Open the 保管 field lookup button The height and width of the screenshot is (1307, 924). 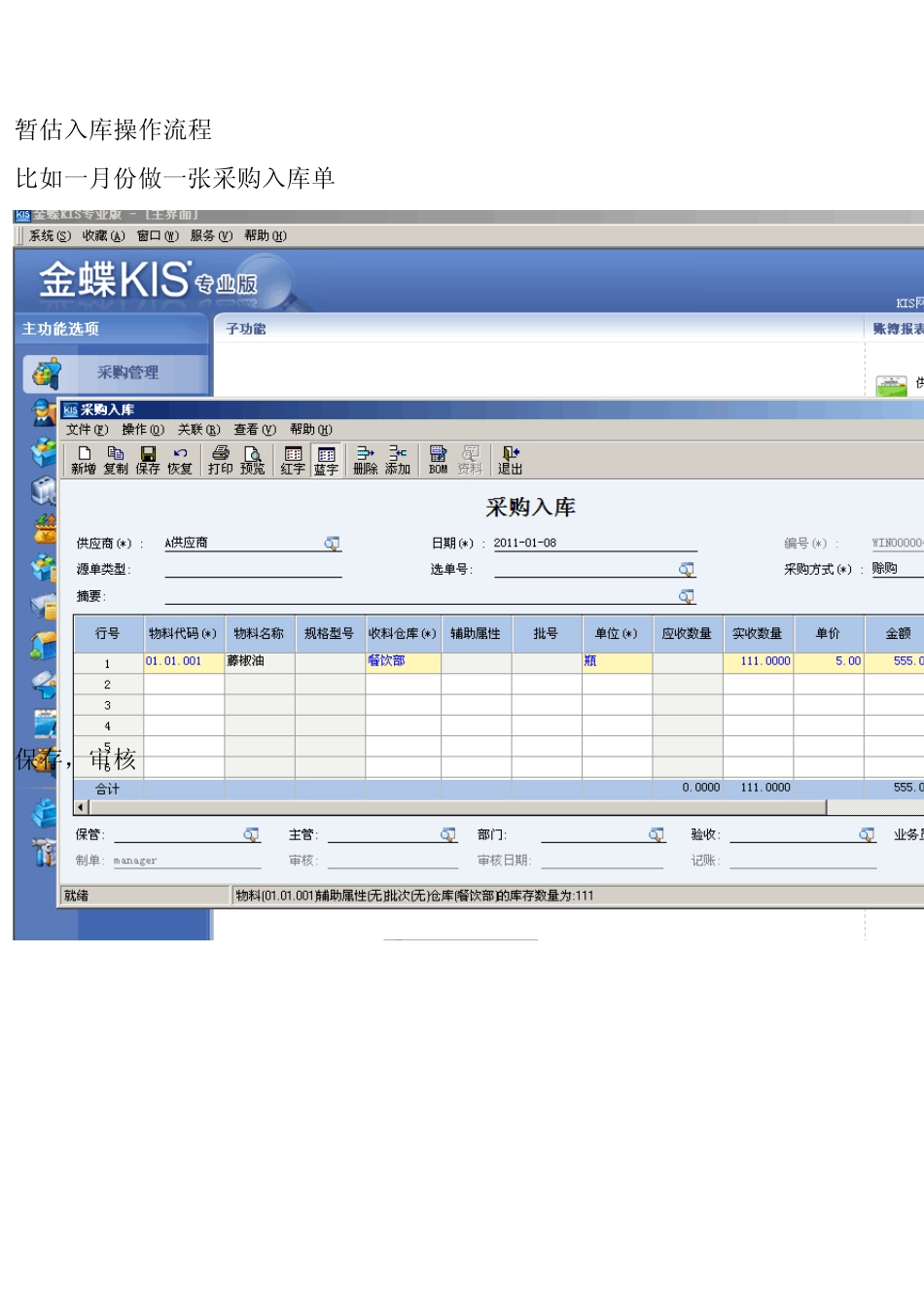tap(252, 835)
